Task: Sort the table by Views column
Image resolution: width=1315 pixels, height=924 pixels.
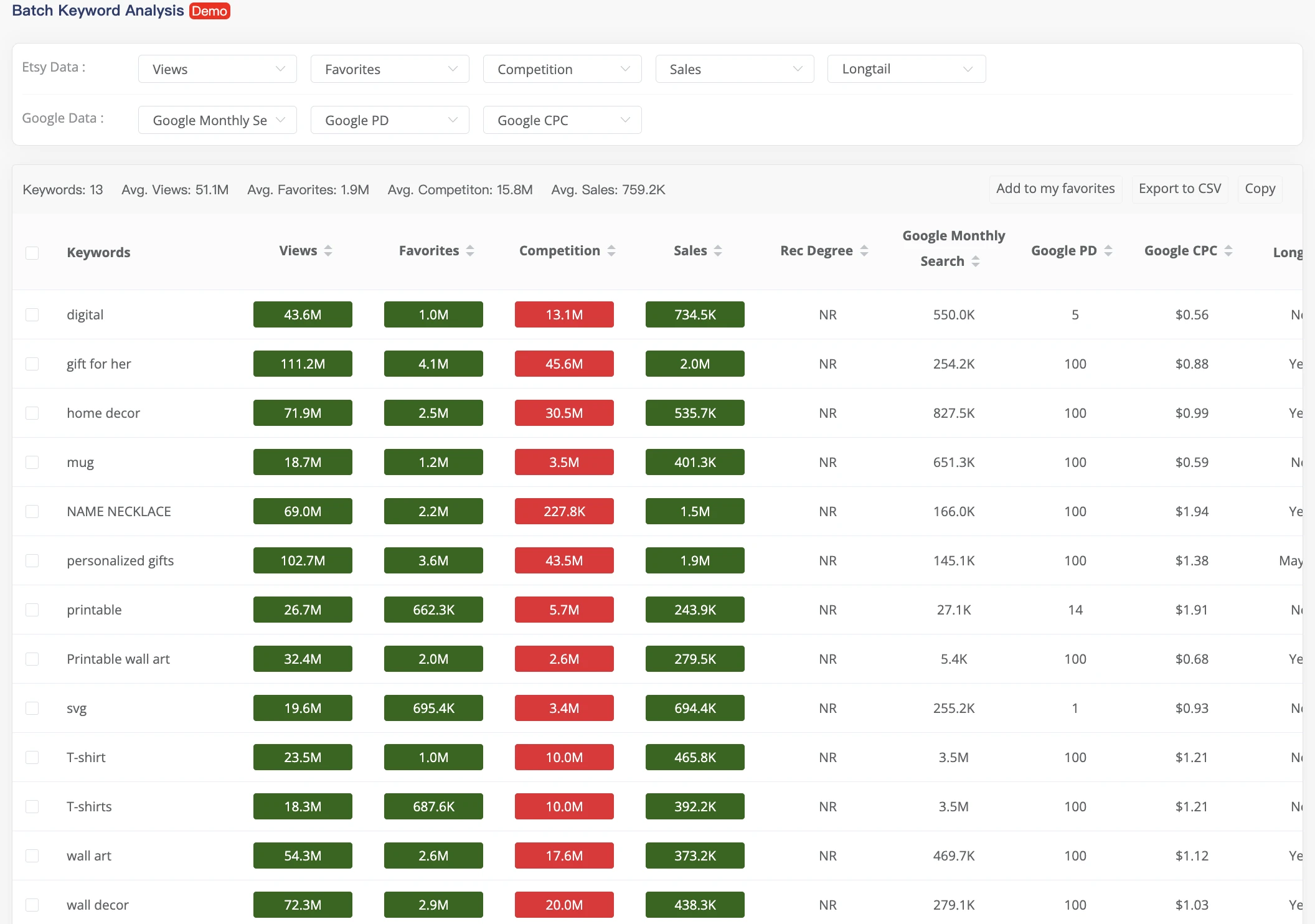Action: pyautogui.click(x=328, y=250)
